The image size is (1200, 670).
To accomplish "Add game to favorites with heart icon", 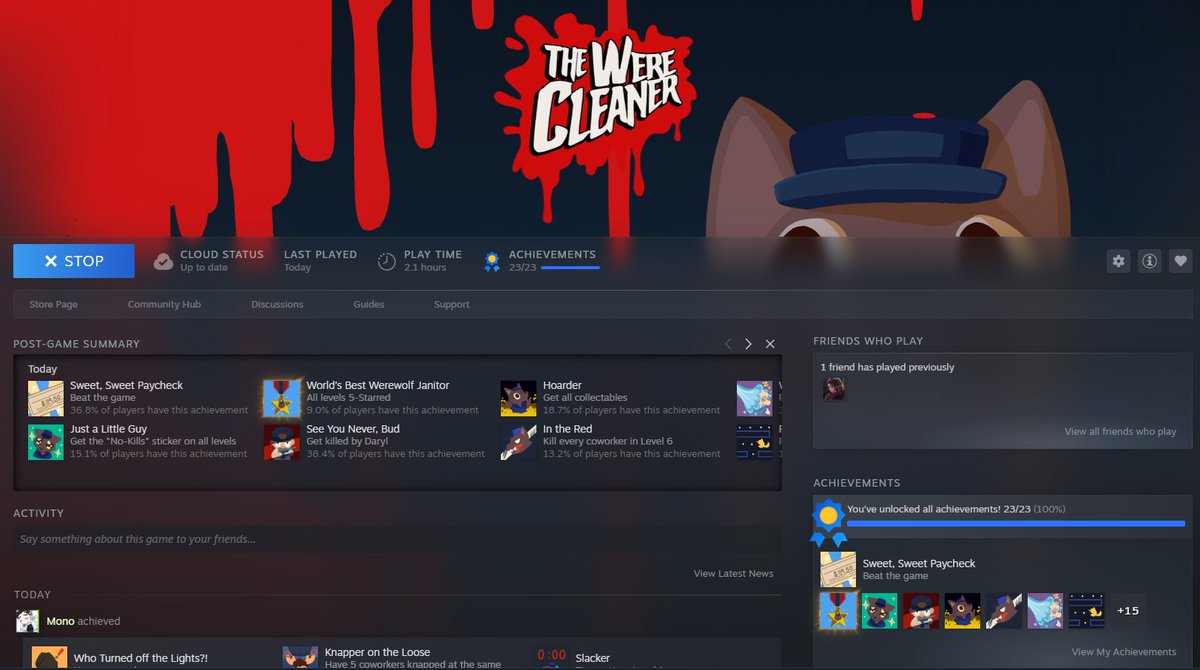I will point(1181,261).
